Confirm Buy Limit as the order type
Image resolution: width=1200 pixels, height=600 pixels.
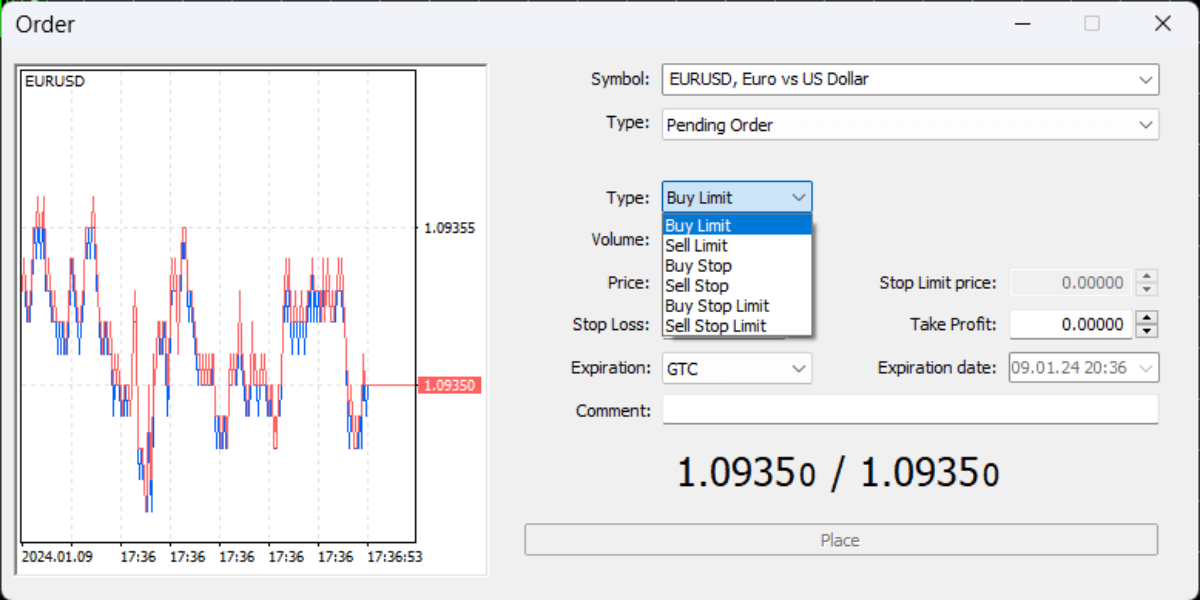[696, 224]
